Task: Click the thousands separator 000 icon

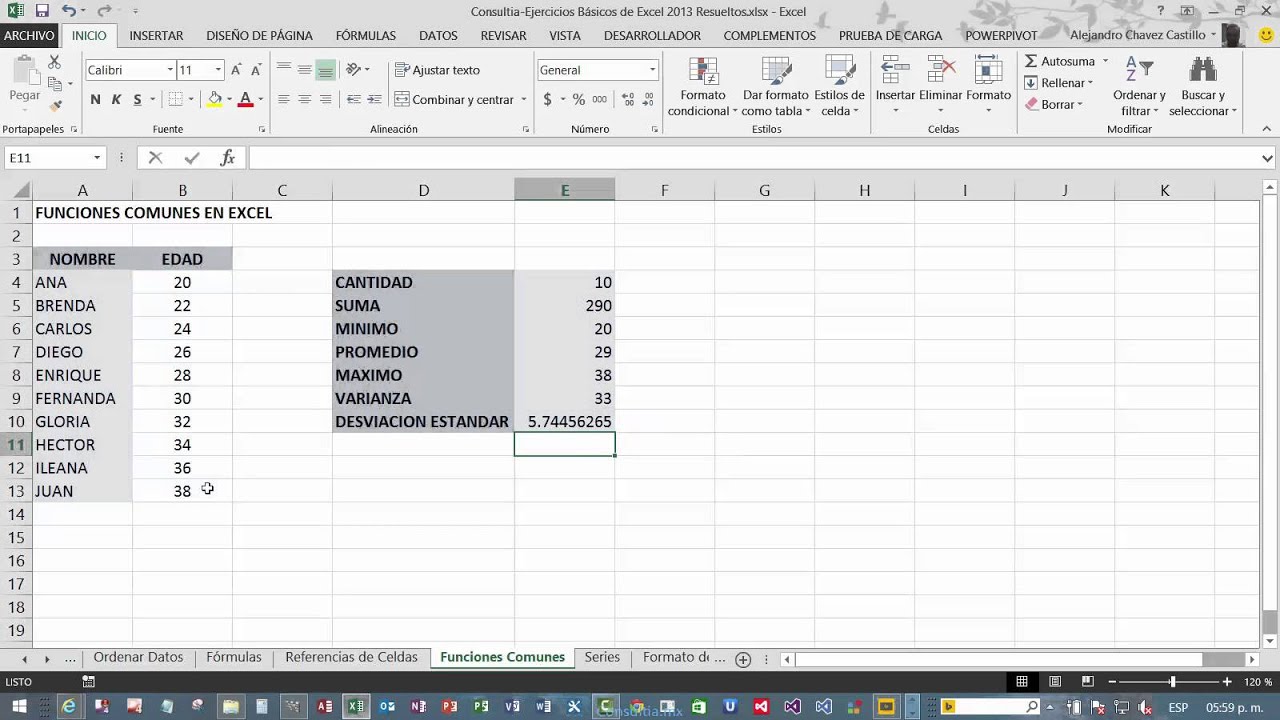Action: click(599, 99)
